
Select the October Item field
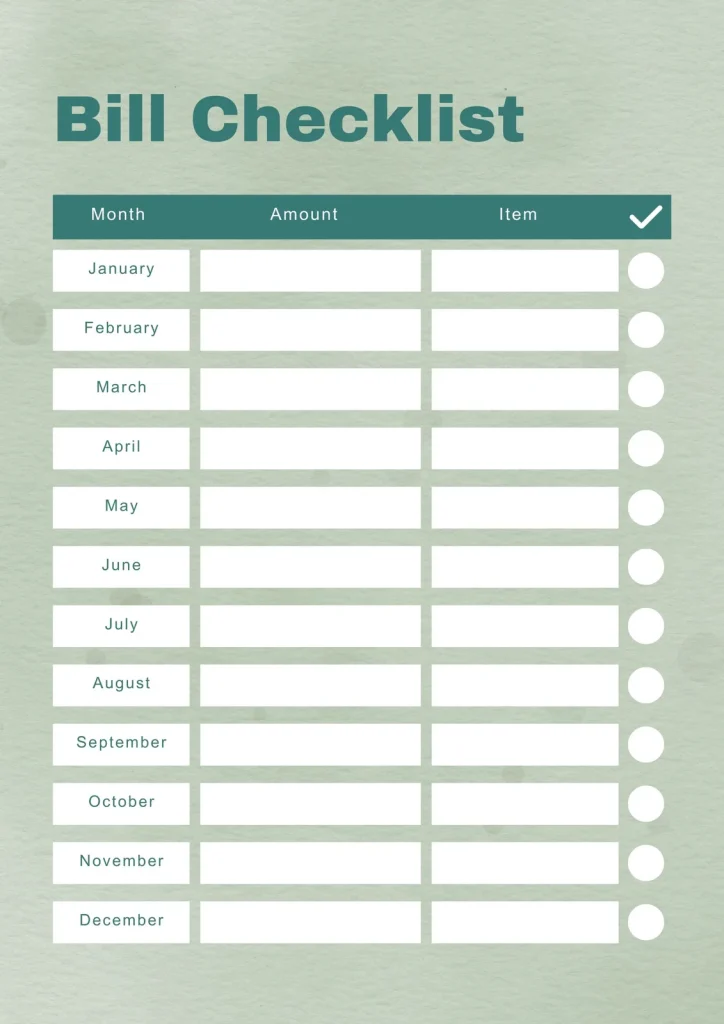[x=524, y=803]
